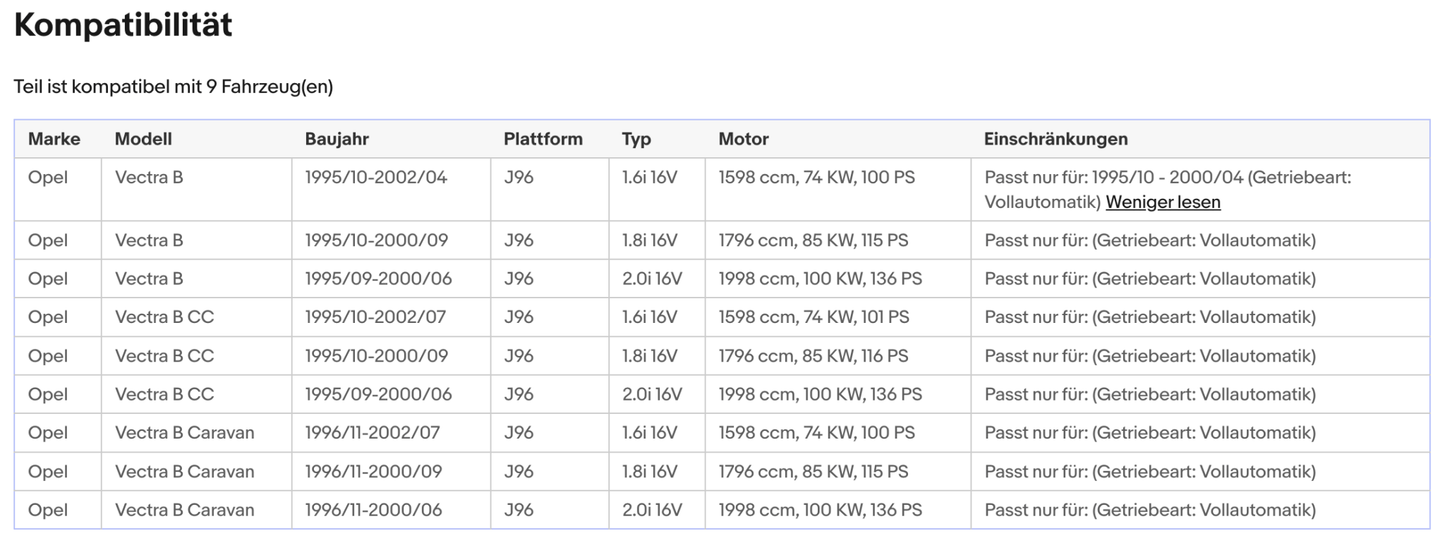This screenshot has height=538, width=1445.
Task: Click the 1996/11-2002/07 Vectra B Caravan year cell
Action: click(x=372, y=433)
